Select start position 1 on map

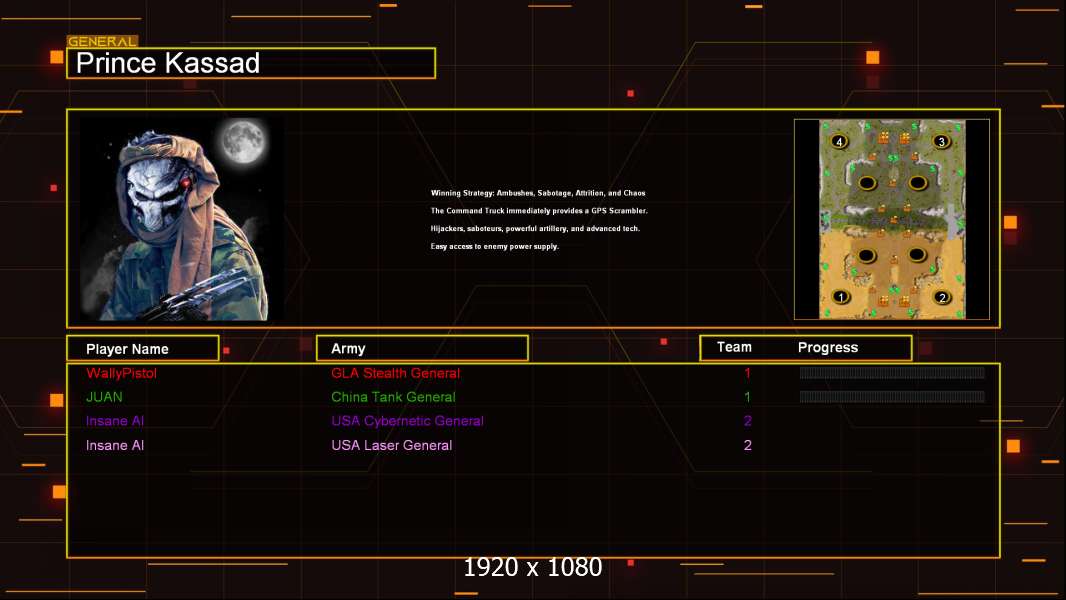[841, 297]
